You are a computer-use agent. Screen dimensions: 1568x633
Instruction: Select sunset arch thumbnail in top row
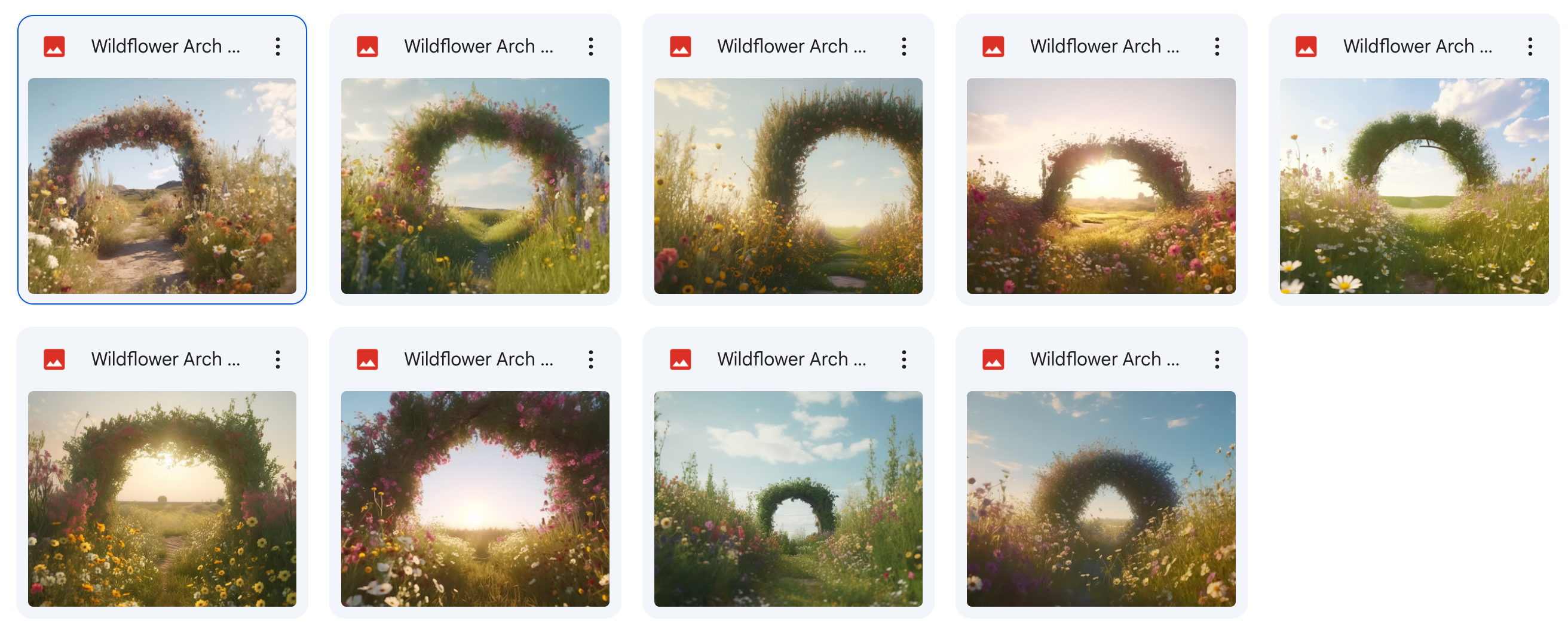(x=1101, y=186)
